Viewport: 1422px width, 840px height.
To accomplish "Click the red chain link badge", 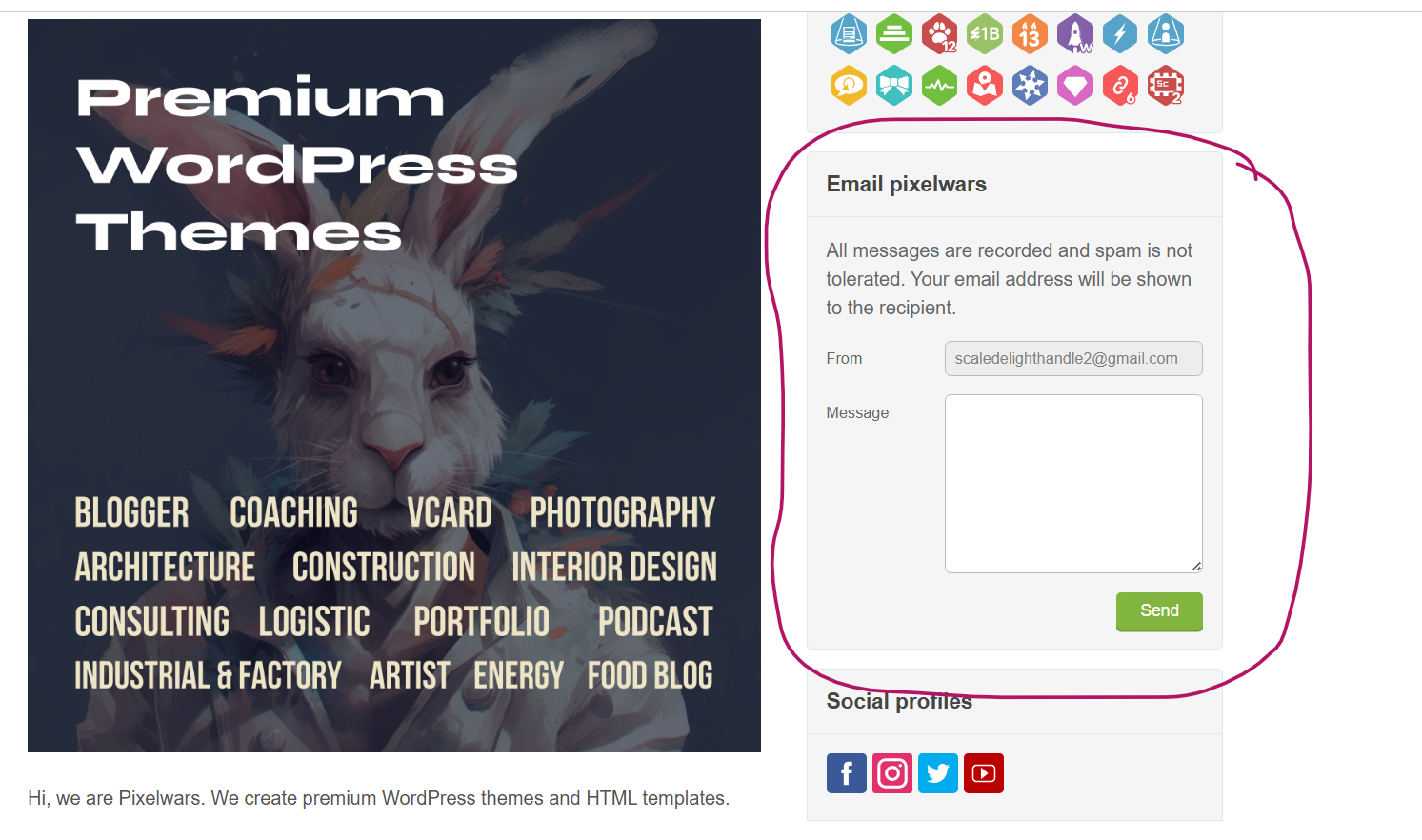I will pos(1120,86).
